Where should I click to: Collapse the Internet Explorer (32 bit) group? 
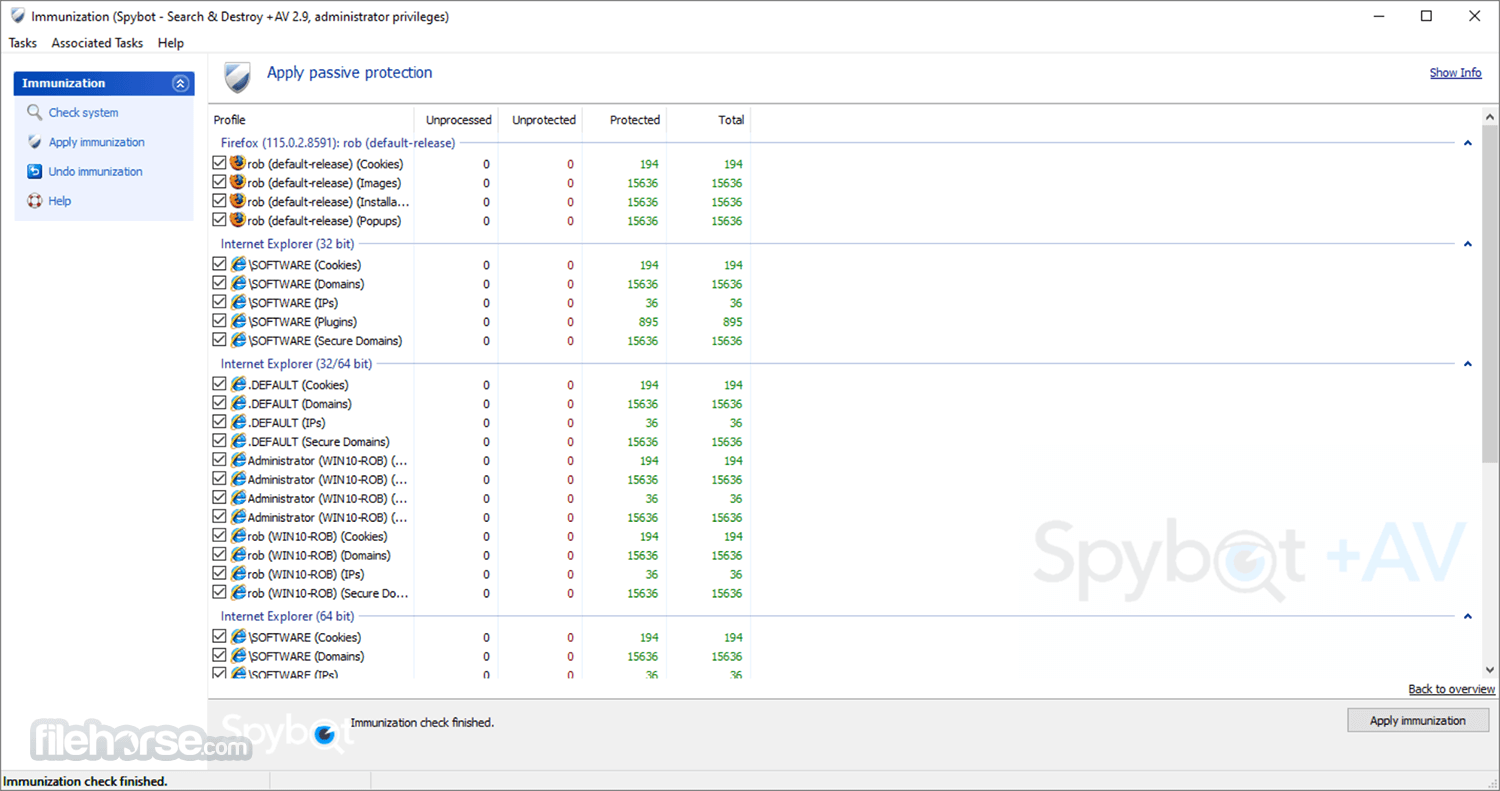coord(1467,244)
